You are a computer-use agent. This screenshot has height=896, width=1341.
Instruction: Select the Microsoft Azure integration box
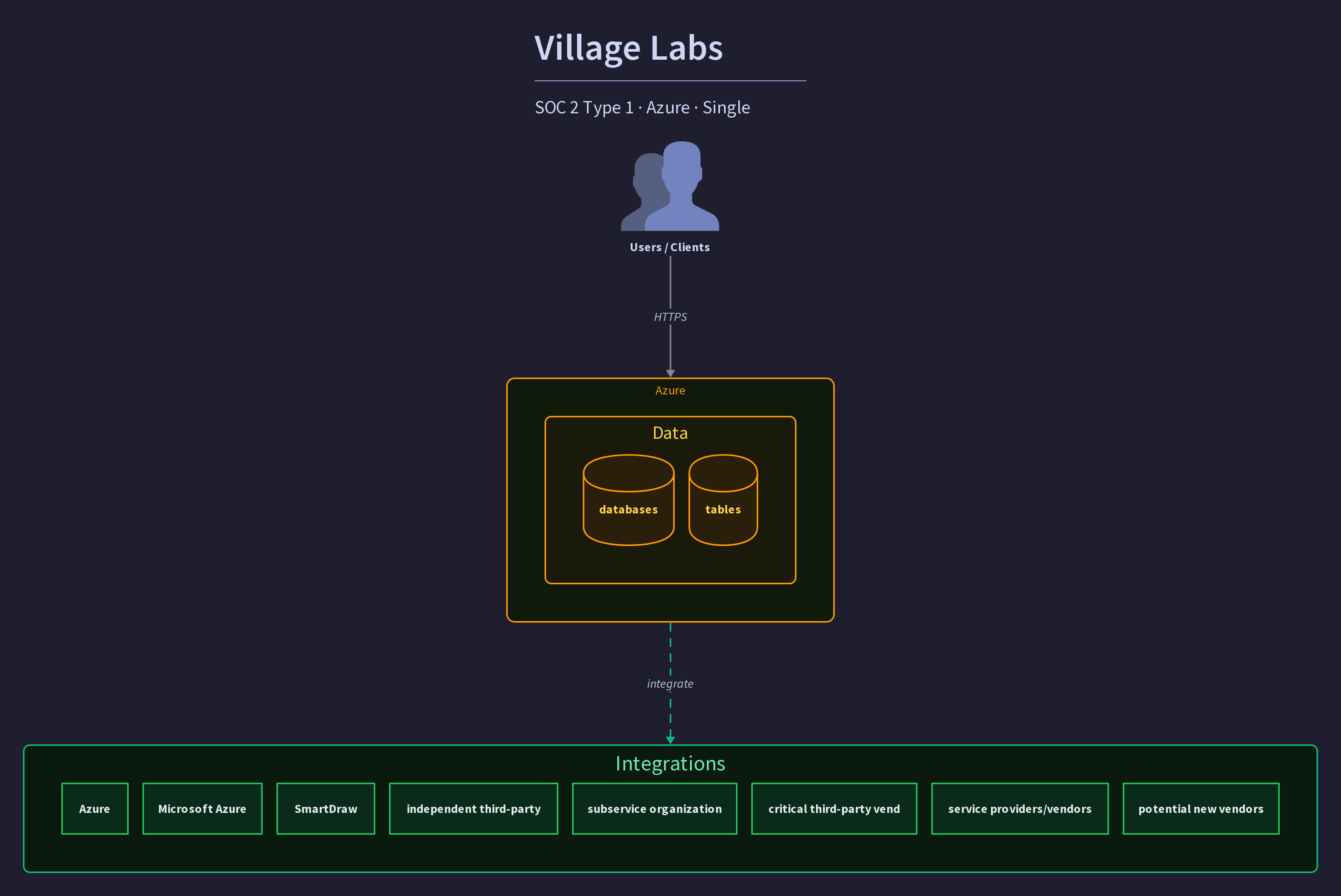[202, 809]
